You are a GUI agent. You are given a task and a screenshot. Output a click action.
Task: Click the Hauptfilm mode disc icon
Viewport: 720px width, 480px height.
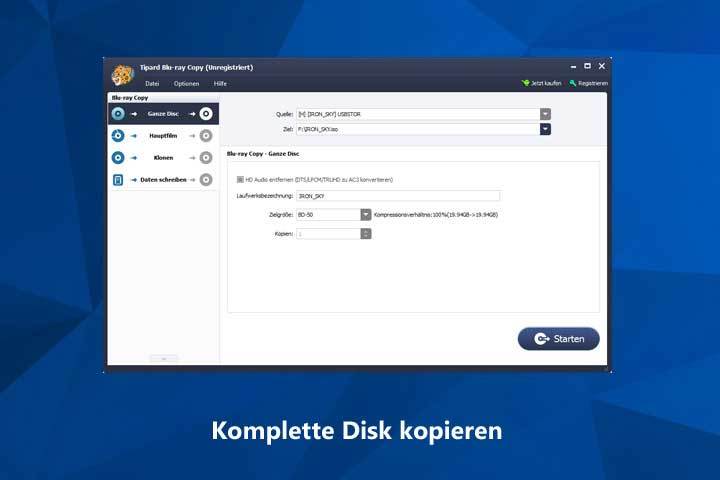point(118,136)
